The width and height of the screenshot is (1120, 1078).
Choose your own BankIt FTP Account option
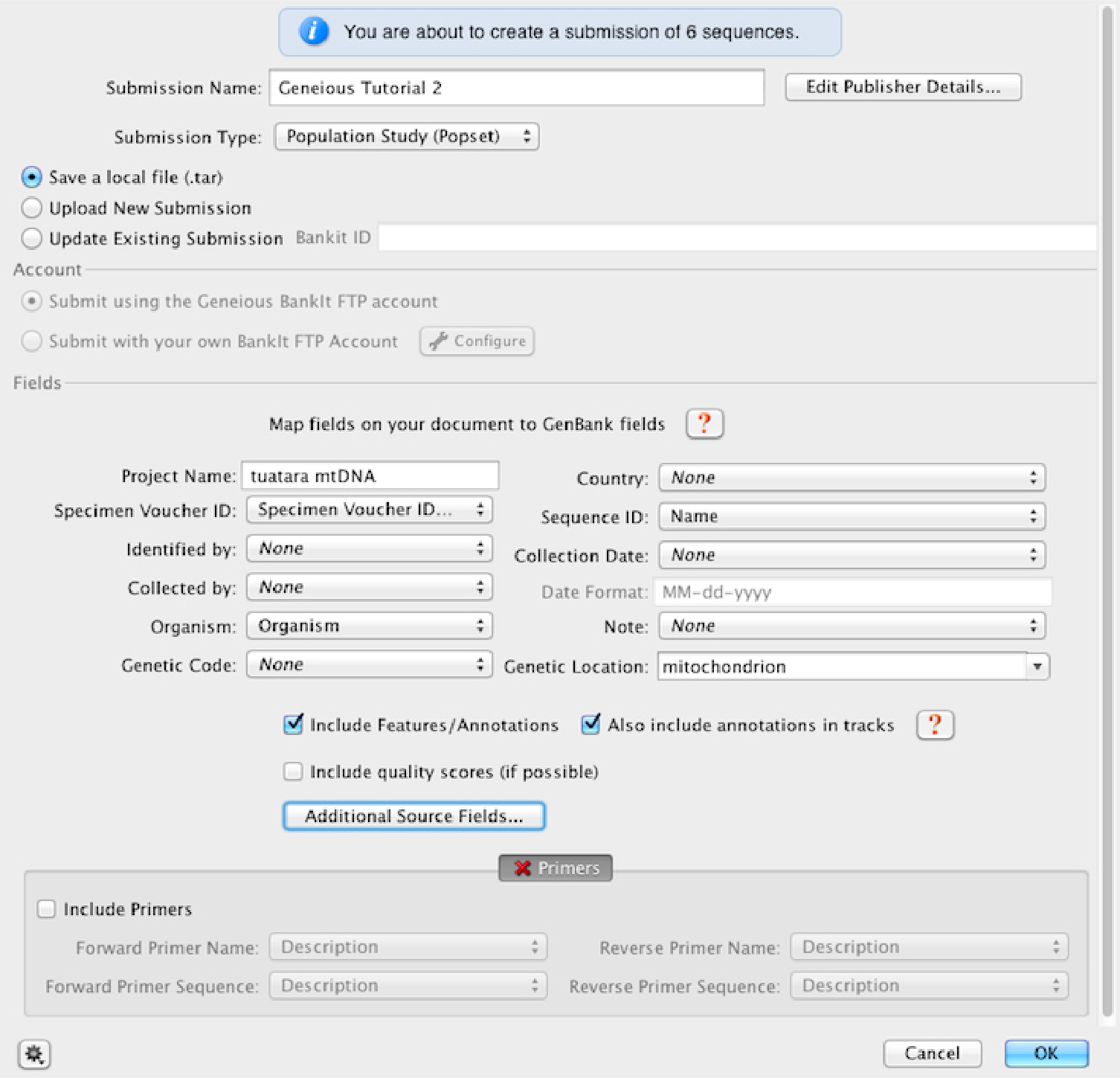[31, 341]
